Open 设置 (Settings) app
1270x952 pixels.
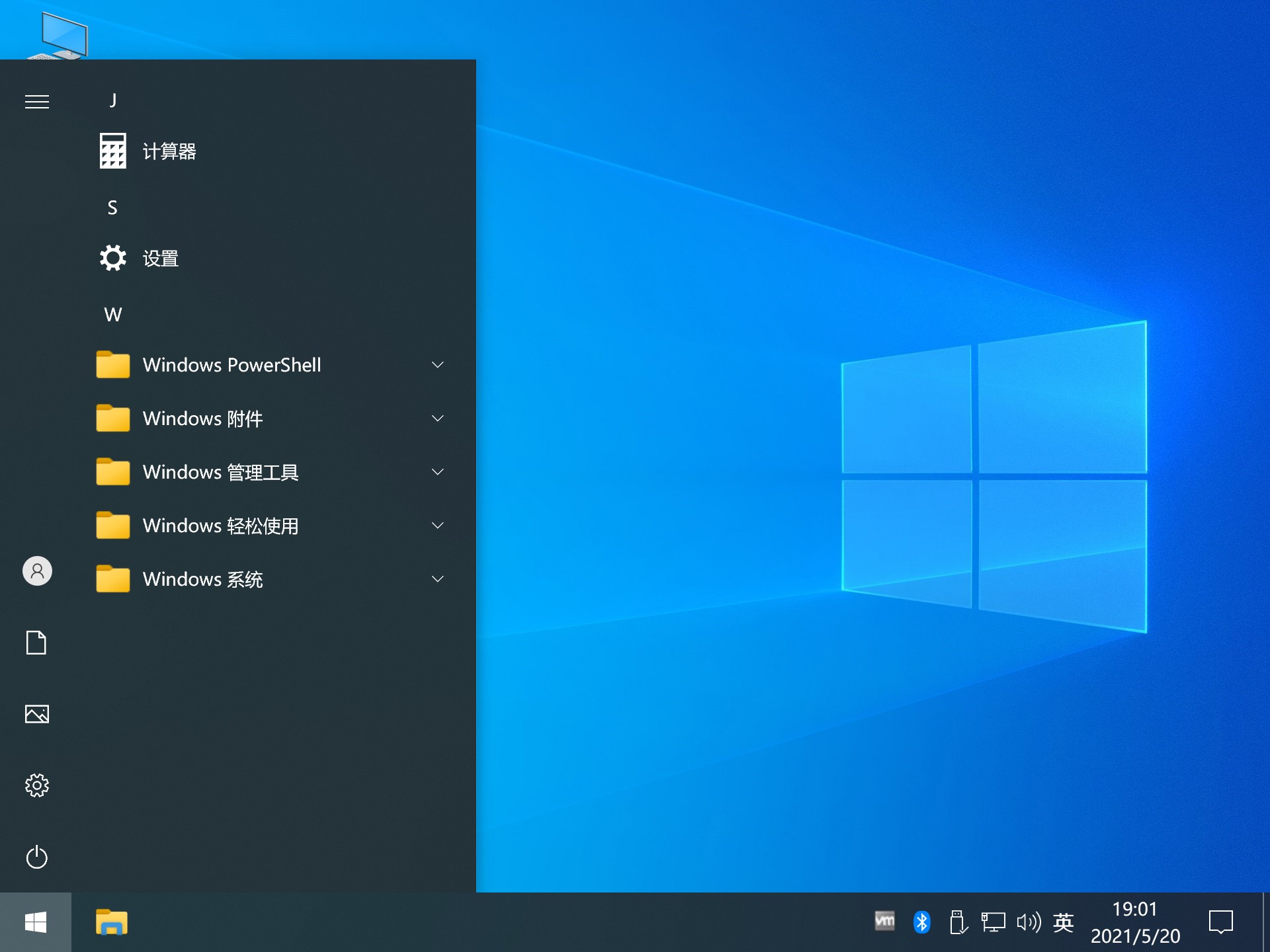tap(160, 257)
